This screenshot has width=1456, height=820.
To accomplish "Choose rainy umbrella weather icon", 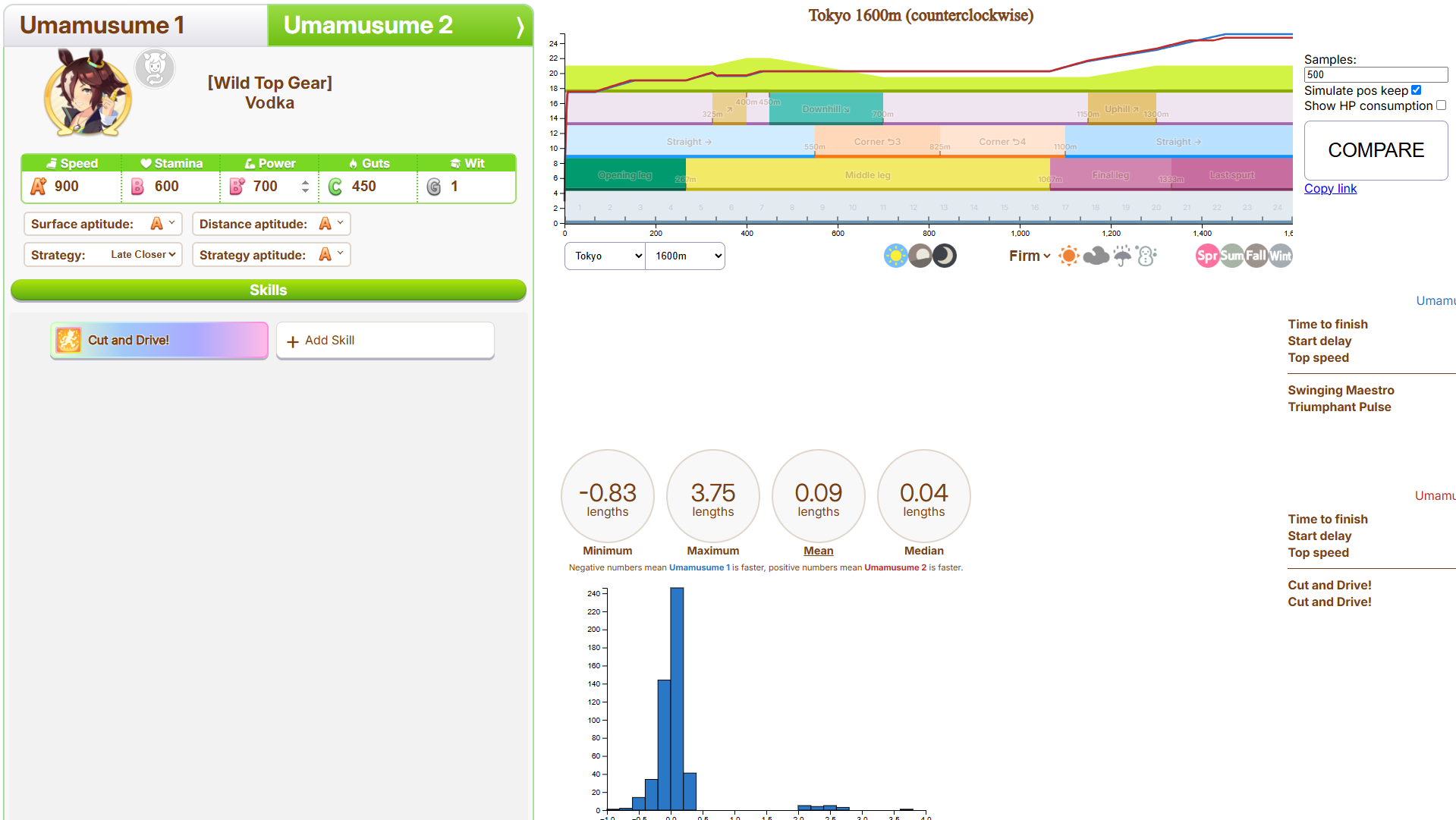I will 1122,256.
